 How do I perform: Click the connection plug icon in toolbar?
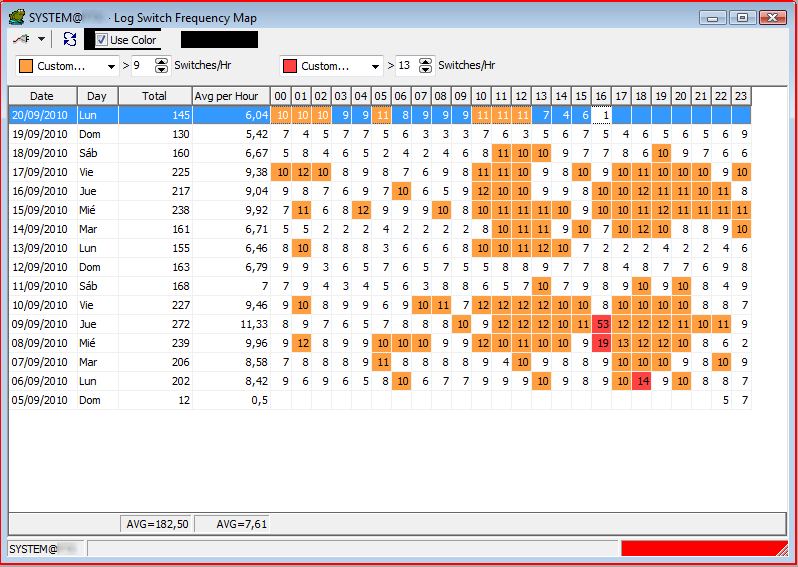(21, 39)
